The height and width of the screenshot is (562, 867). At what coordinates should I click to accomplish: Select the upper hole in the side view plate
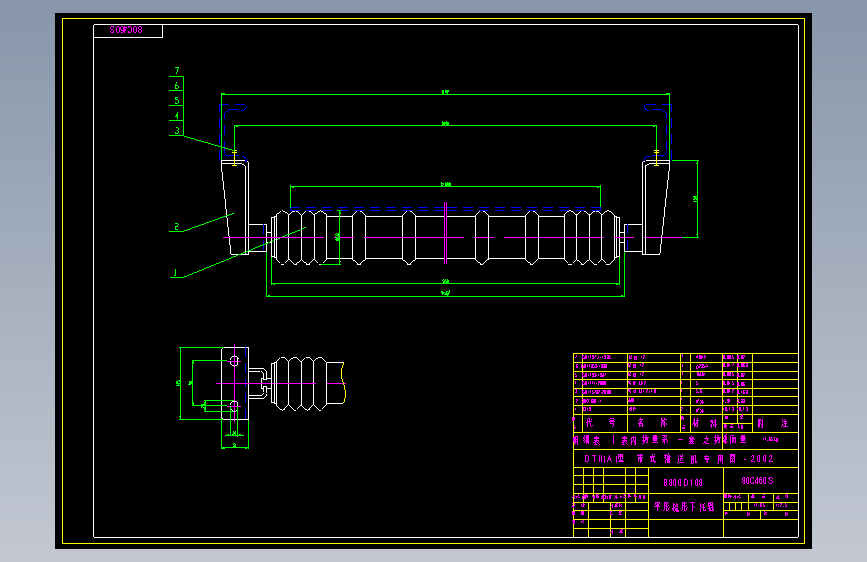(234, 361)
